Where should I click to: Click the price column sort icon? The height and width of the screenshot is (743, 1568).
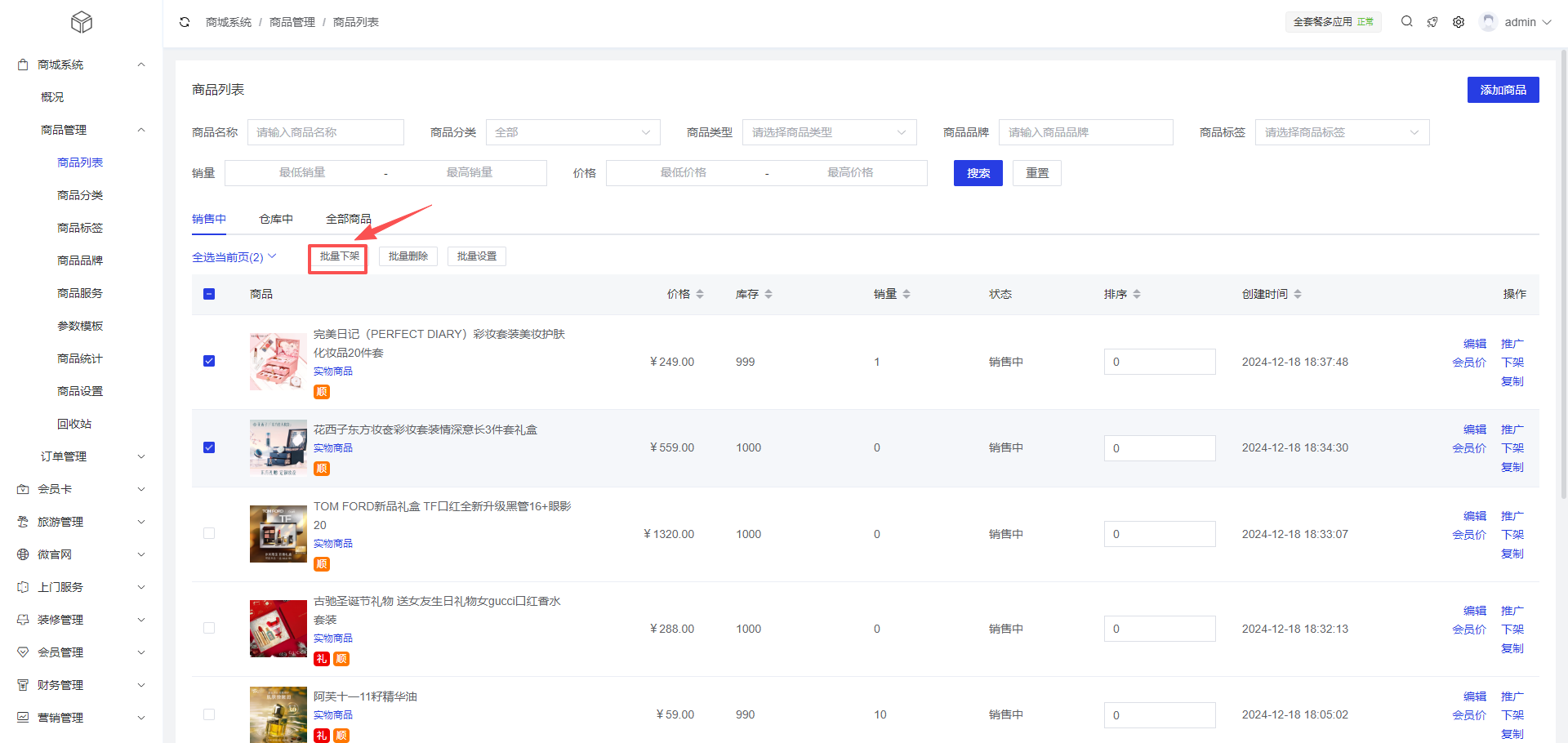coord(700,294)
